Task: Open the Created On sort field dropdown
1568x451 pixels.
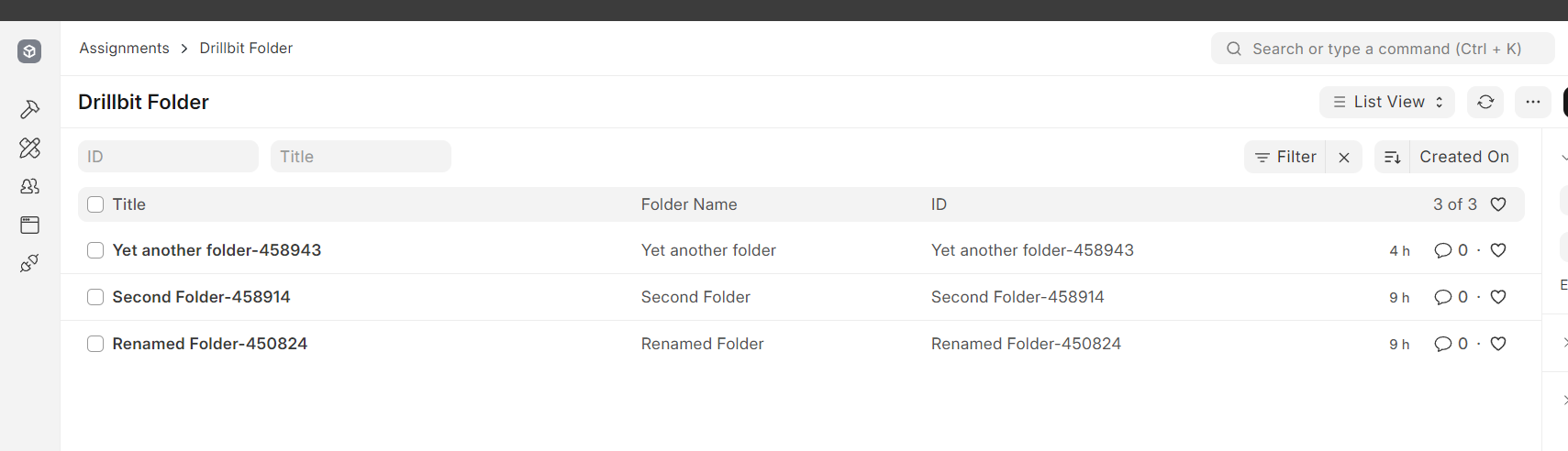Action: tap(1463, 157)
